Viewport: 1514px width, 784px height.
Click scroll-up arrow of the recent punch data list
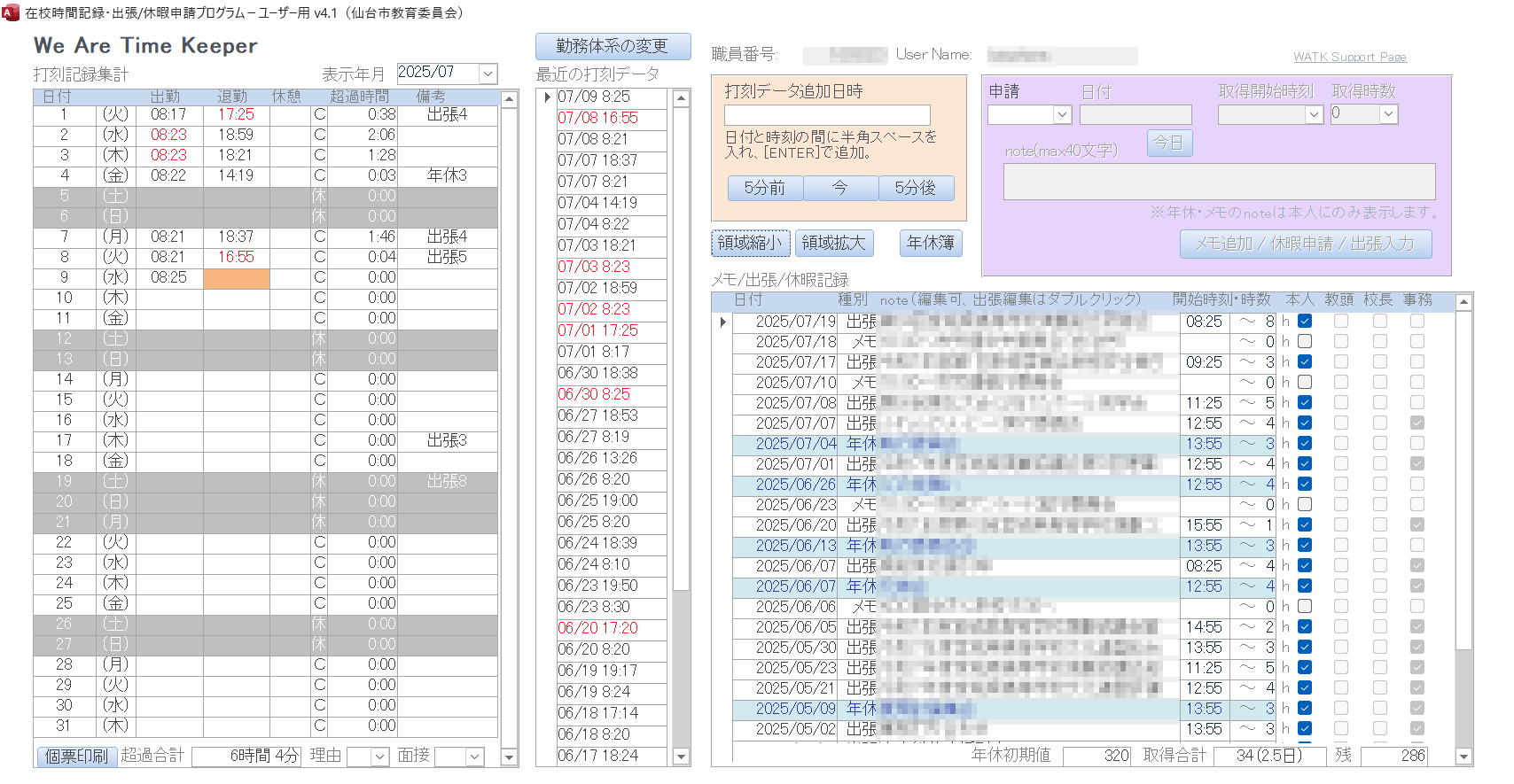click(681, 98)
